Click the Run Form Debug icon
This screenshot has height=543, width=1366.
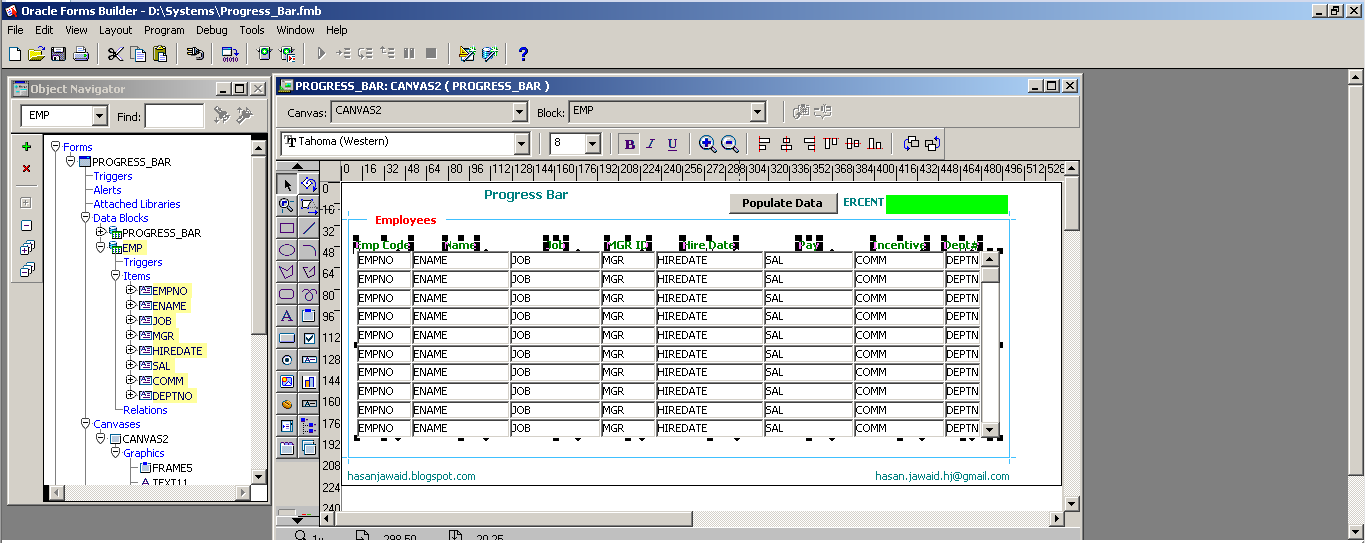[x=288, y=54]
